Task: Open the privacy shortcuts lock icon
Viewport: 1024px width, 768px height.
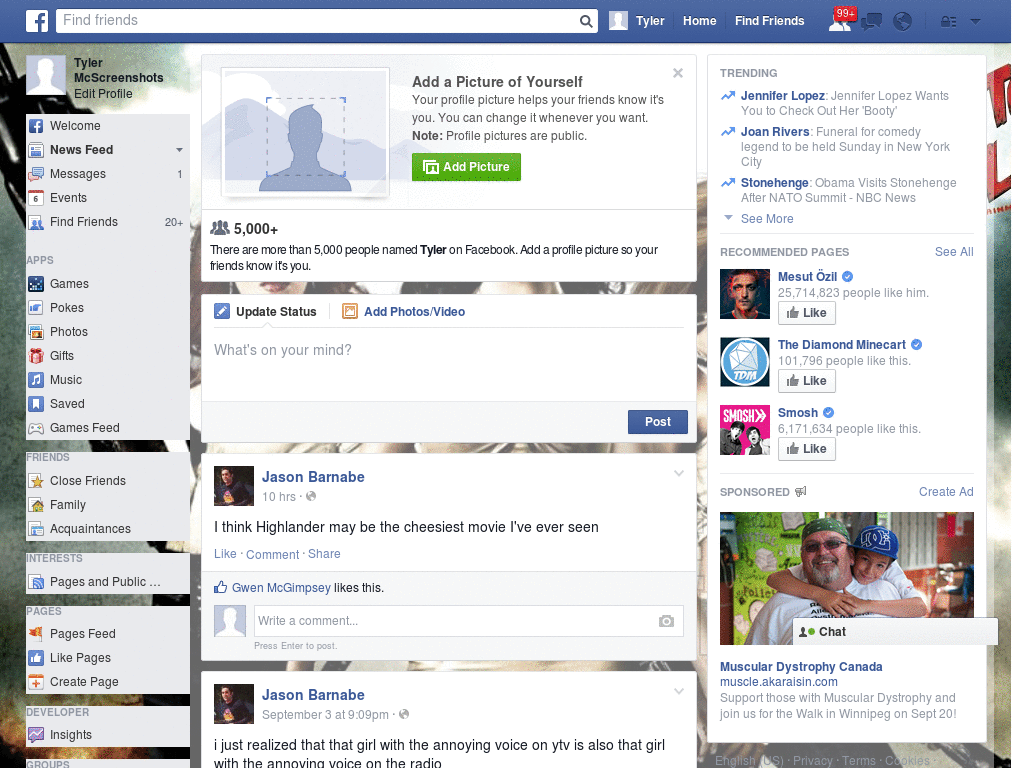Action: tap(948, 22)
